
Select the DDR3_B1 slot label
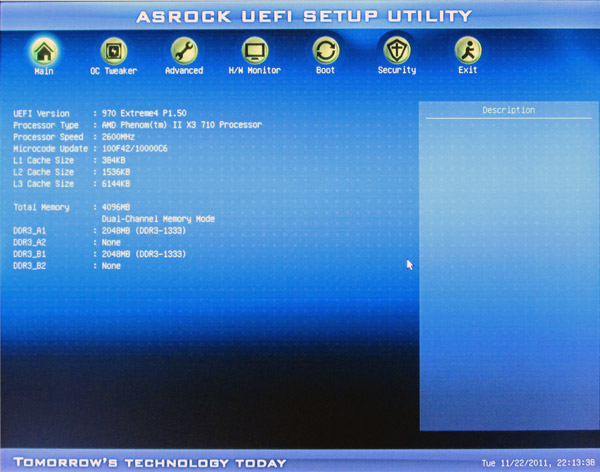(29, 255)
